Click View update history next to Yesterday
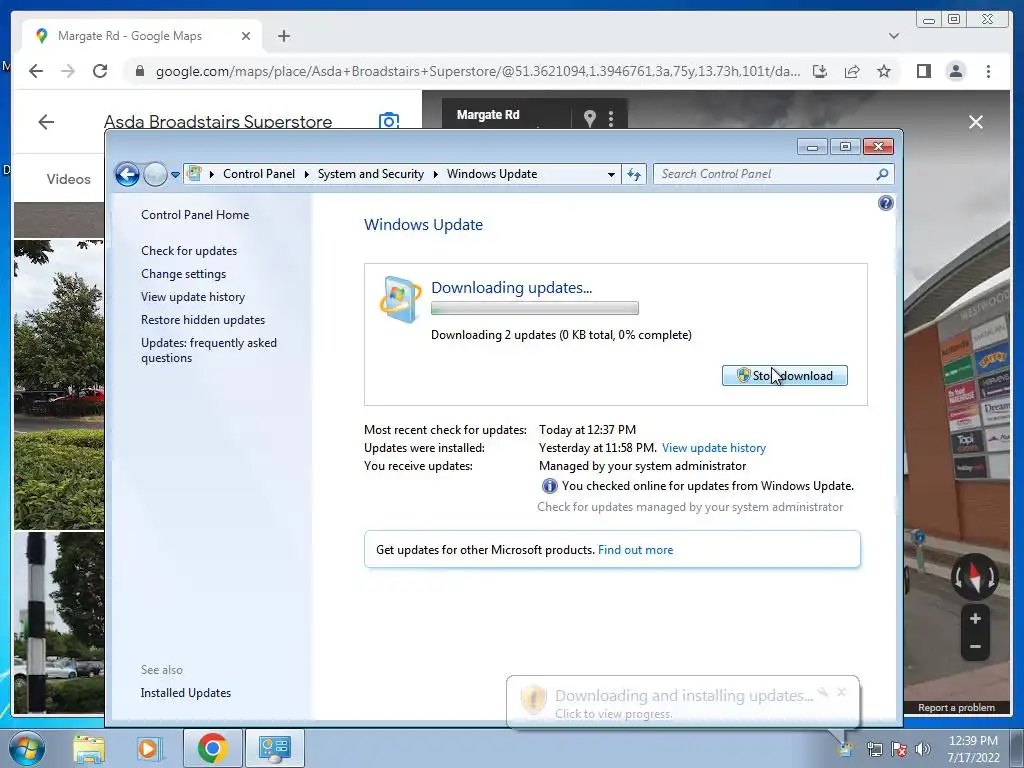 (714, 448)
